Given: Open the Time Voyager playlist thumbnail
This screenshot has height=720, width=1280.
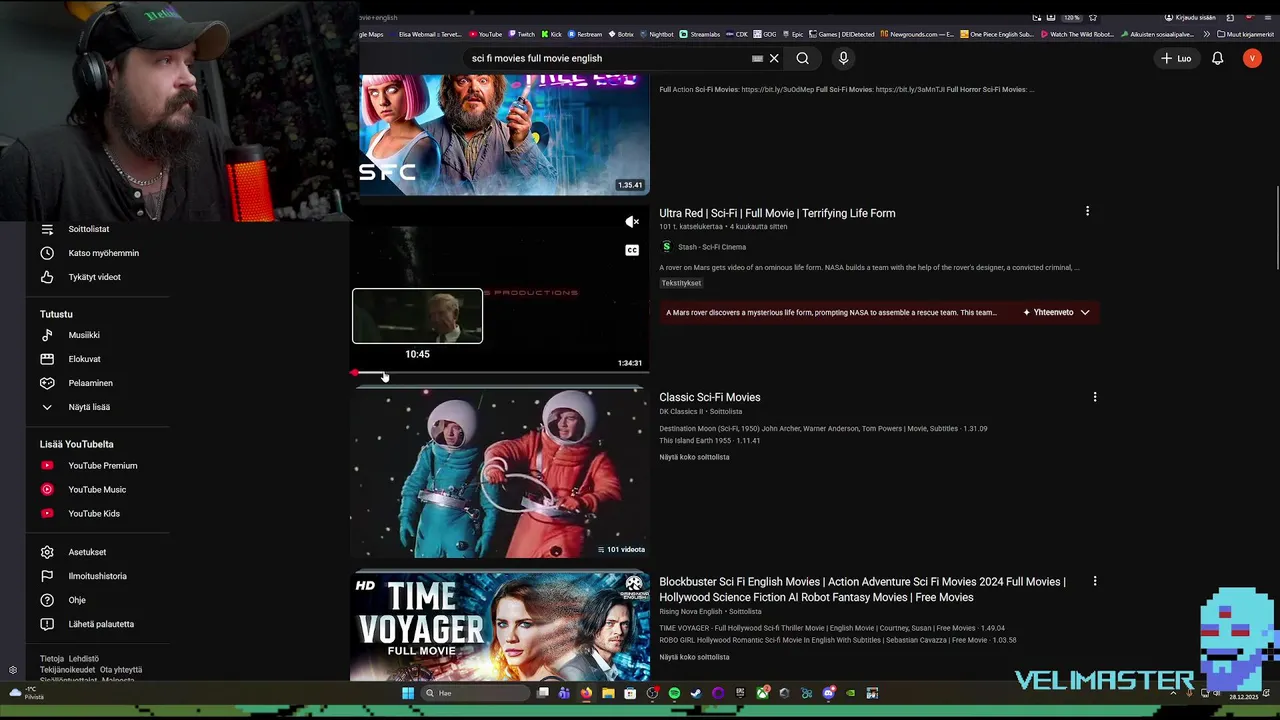Looking at the screenshot, I should (500, 627).
